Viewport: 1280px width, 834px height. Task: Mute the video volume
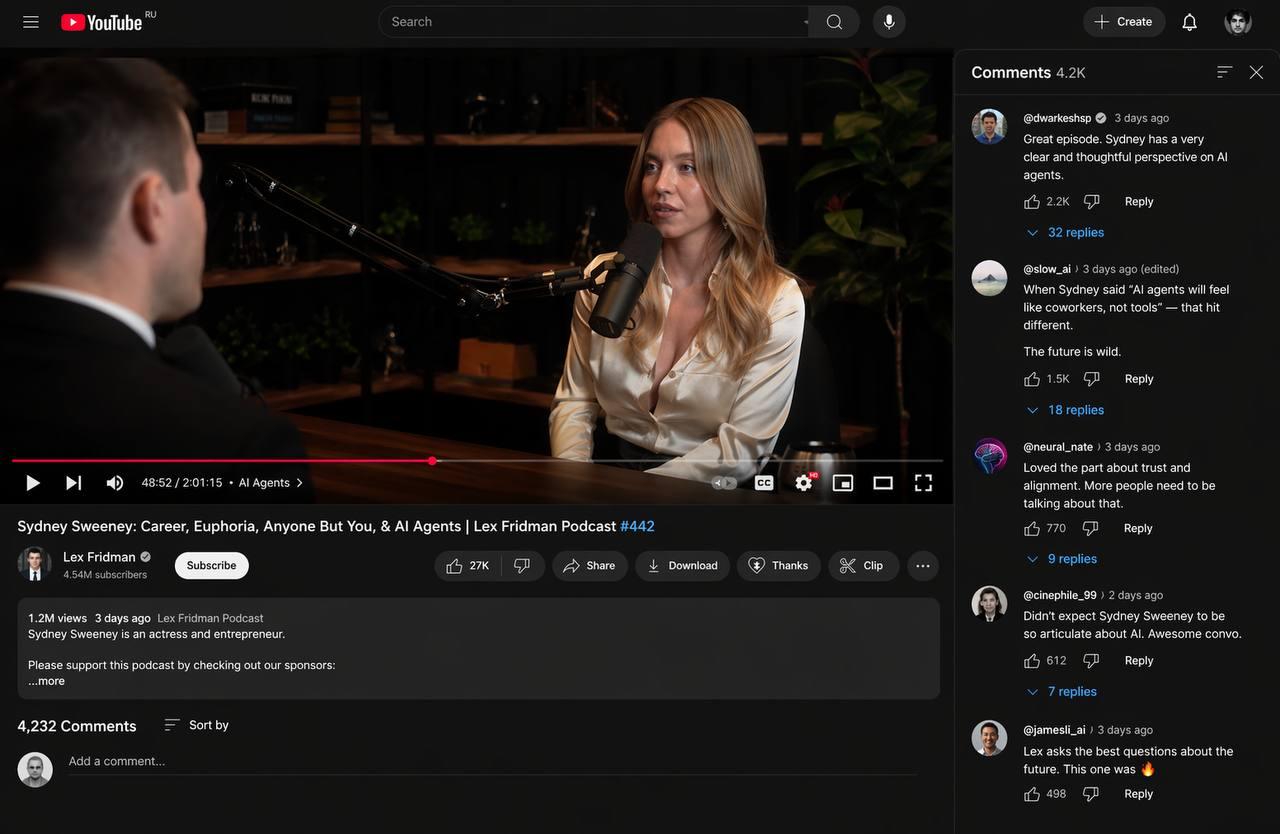(115, 483)
